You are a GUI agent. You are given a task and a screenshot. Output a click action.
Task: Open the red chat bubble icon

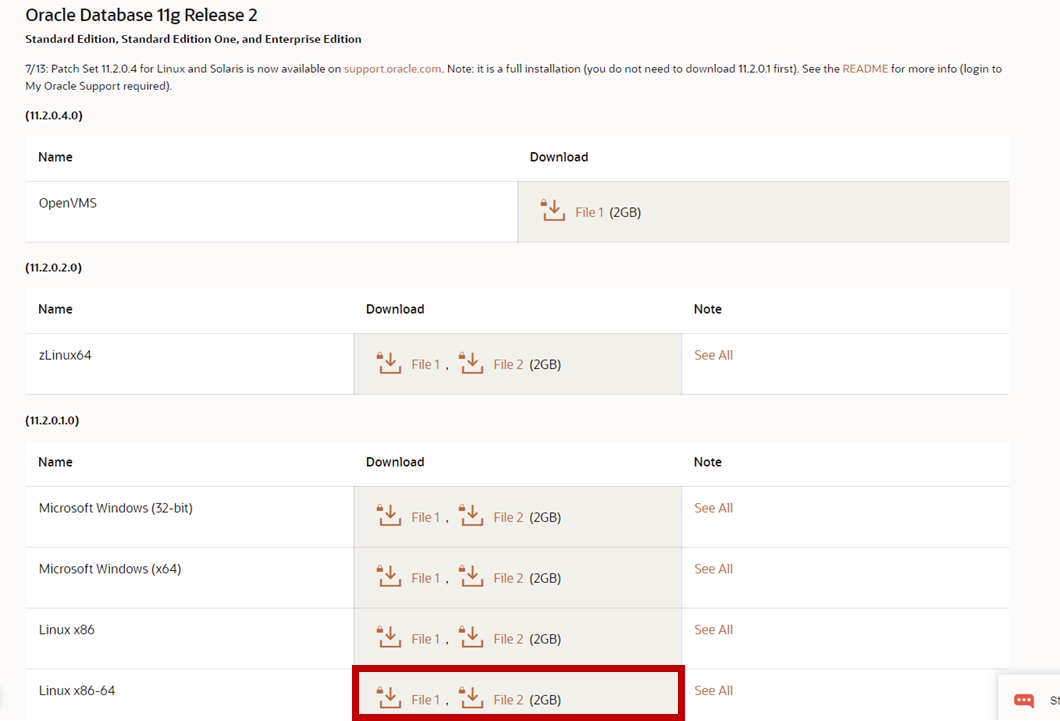click(x=1023, y=701)
